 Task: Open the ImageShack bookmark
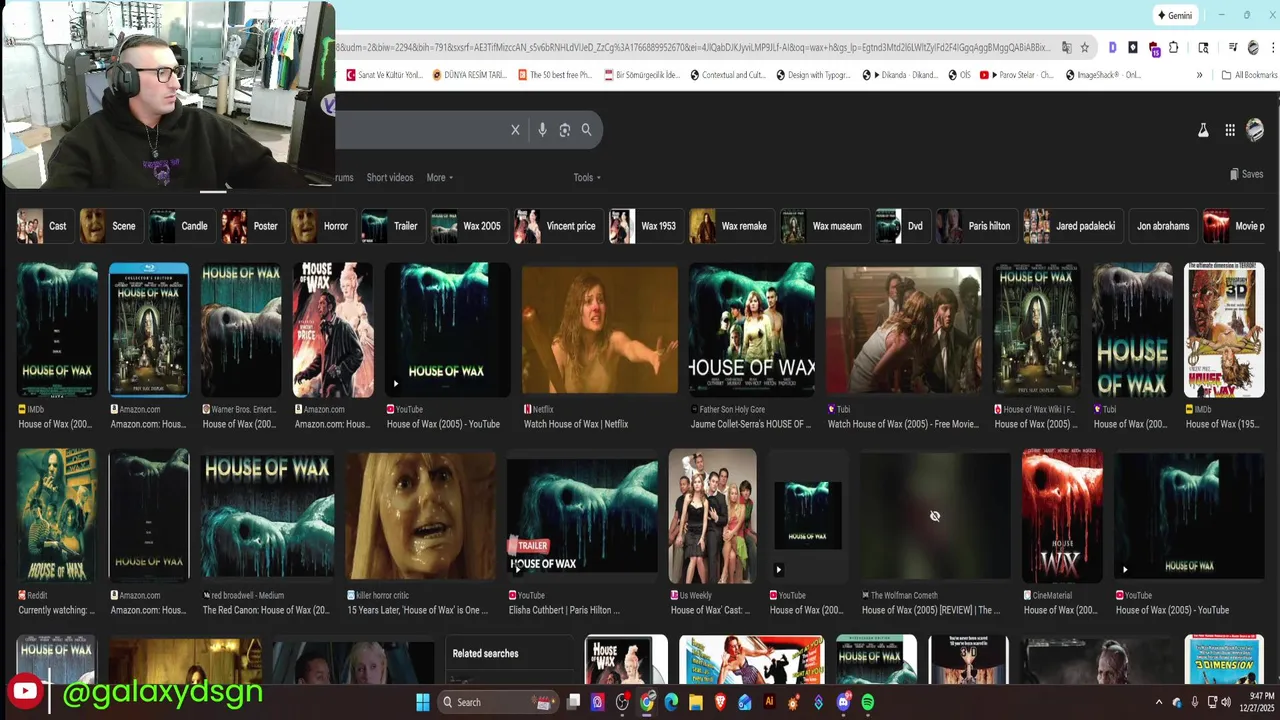[x=1103, y=75]
